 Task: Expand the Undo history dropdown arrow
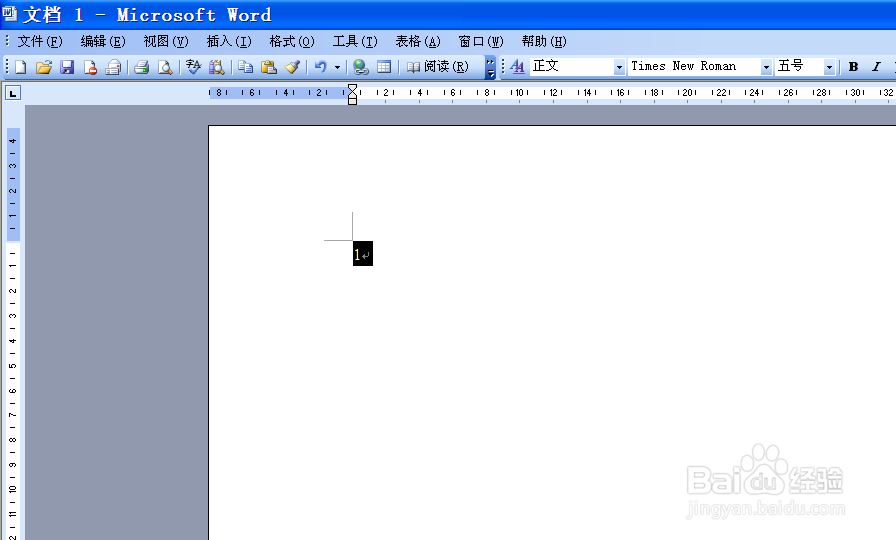tap(337, 67)
